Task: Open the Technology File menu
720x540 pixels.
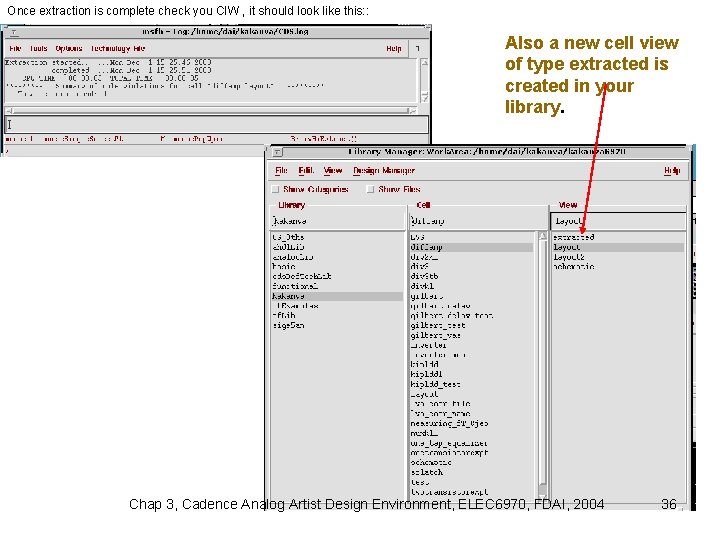Action: (118, 48)
